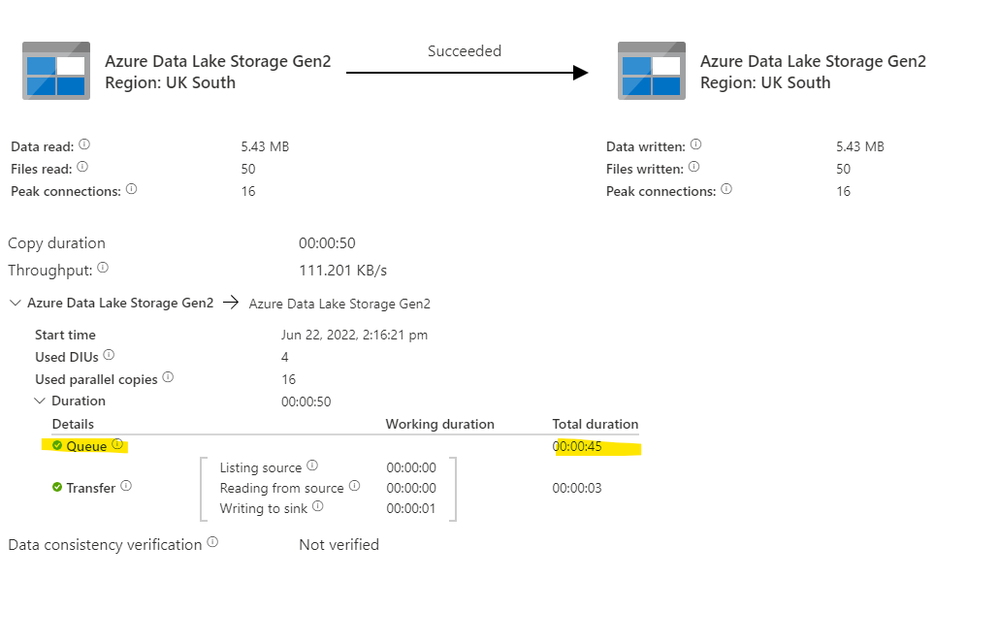Click the Start time label
The image size is (999, 642).
point(65,335)
